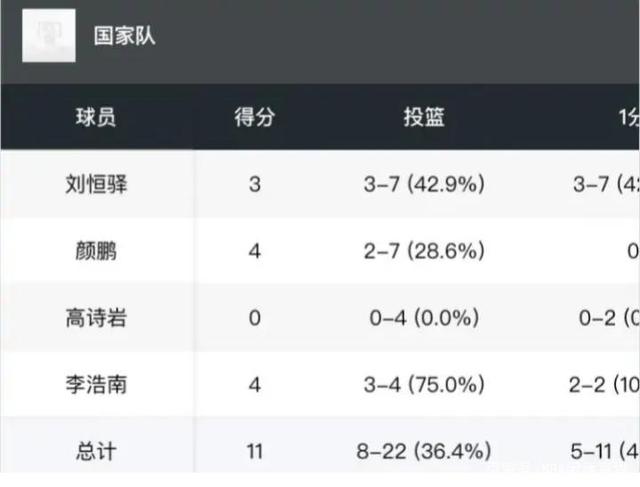Open player 刘恒驿's profile

pyautogui.click(x=95, y=184)
